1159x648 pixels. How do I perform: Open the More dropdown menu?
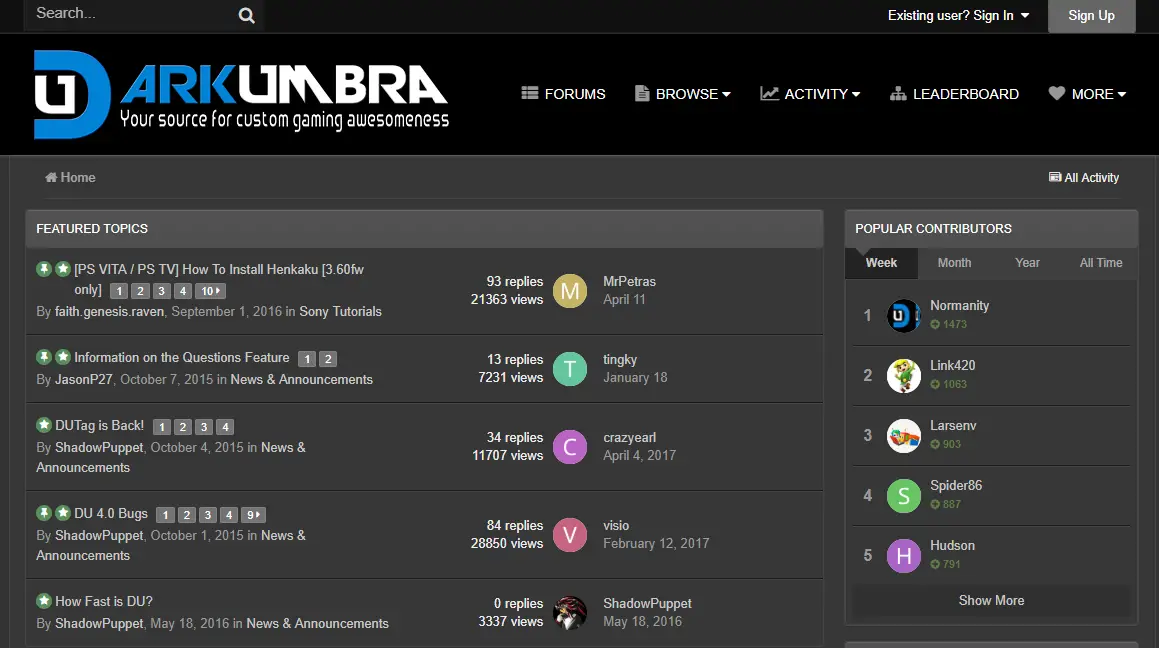point(1087,94)
